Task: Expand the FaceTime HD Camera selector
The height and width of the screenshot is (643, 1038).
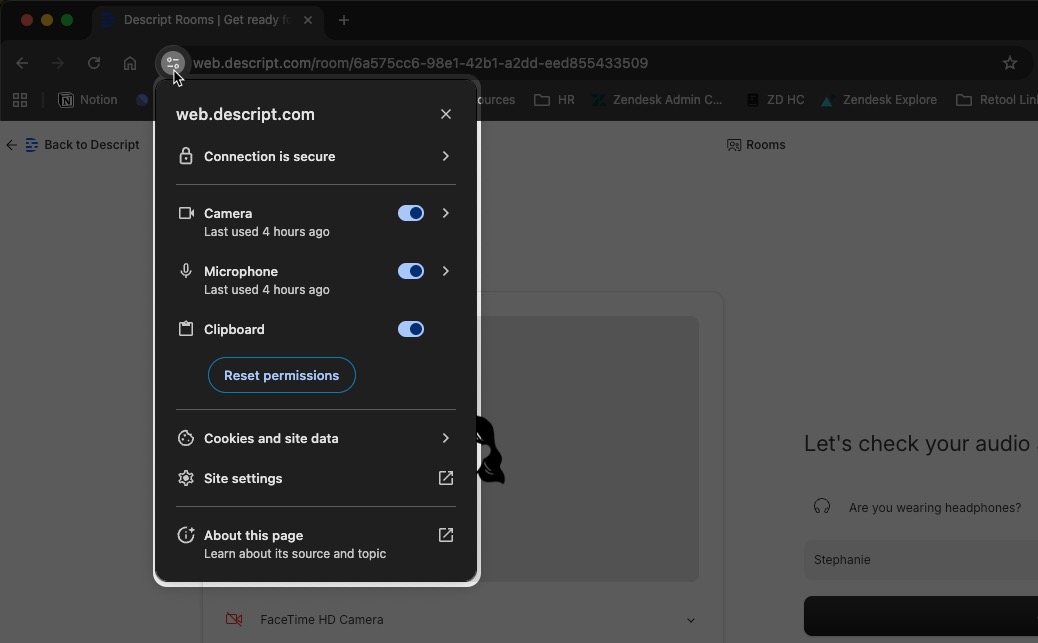Action: 690,619
